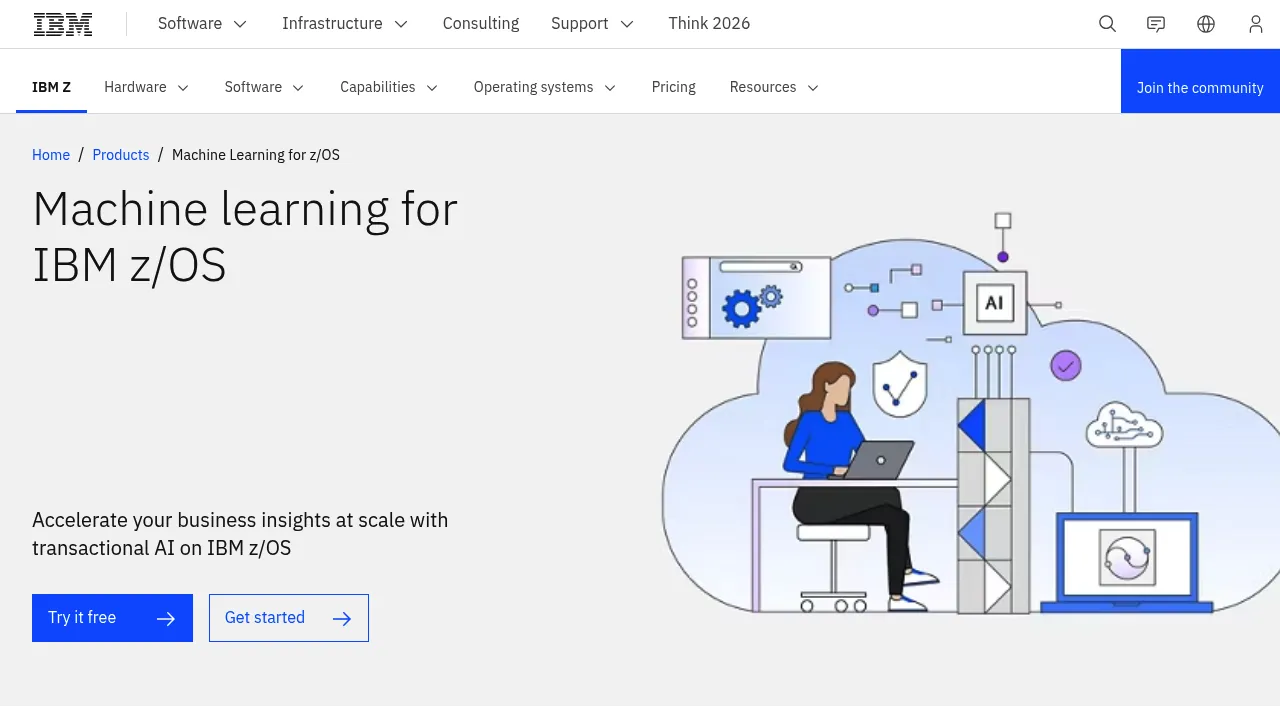Expand the Operating systems submenu
This screenshot has height=720, width=1280.
545,87
